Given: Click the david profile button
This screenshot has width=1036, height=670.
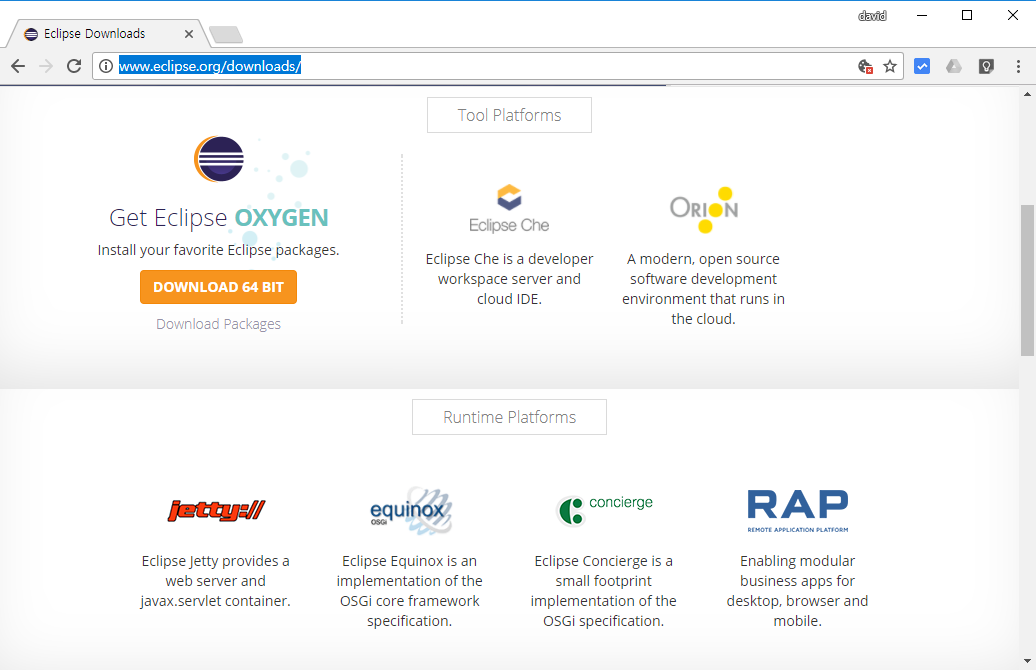Looking at the screenshot, I should point(872,16).
